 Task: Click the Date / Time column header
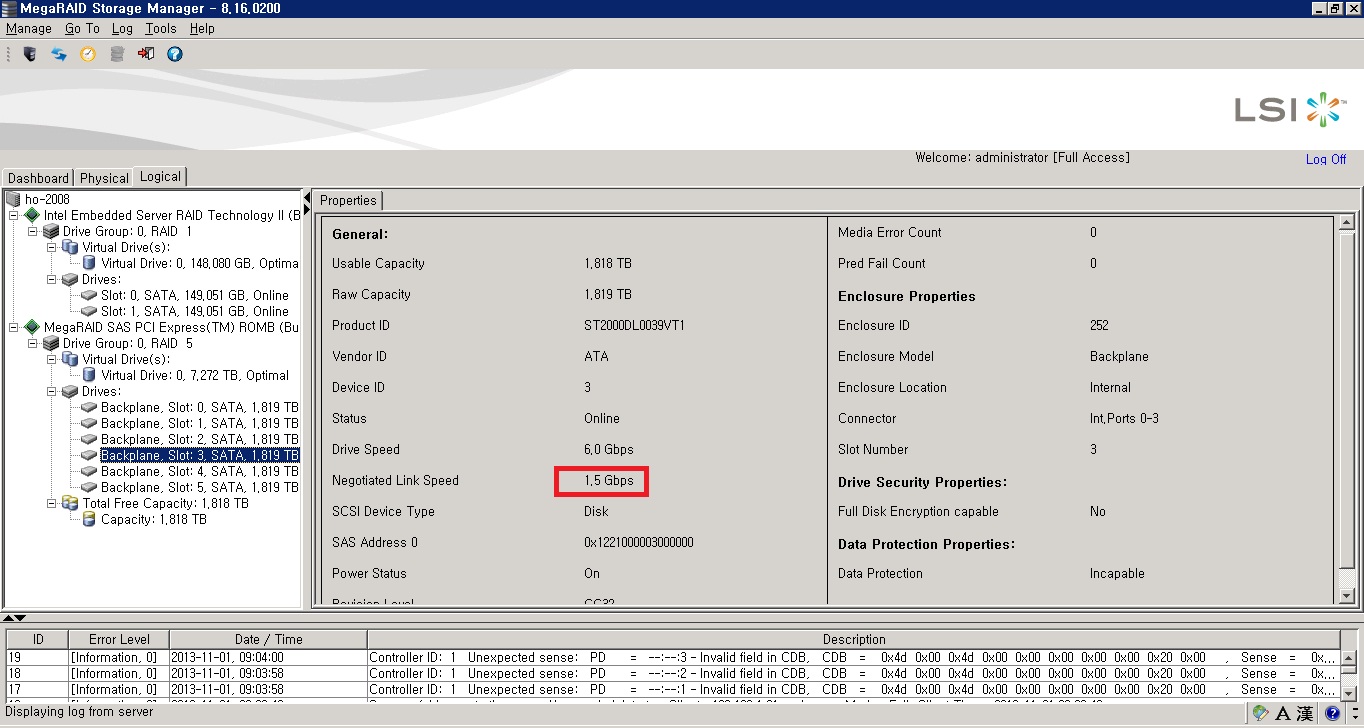[x=268, y=639]
